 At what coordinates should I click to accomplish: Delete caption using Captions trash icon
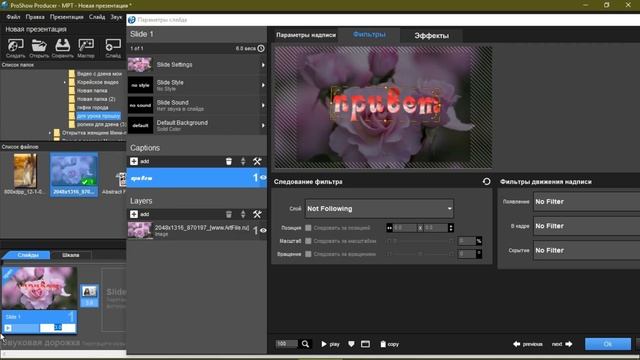229,161
